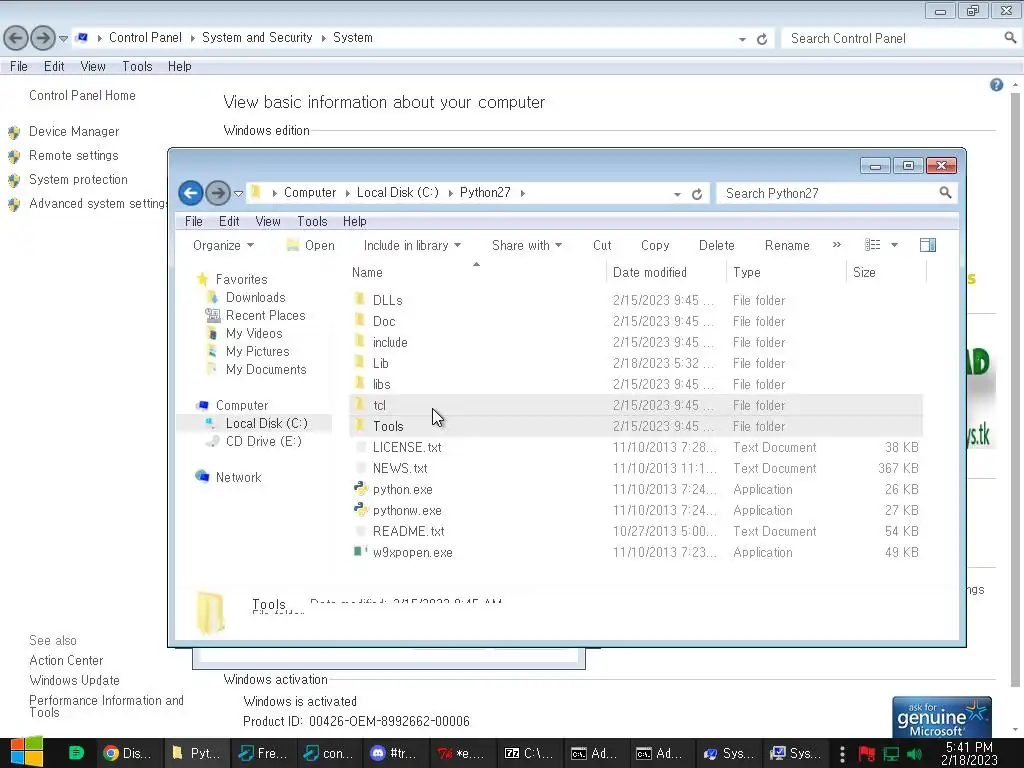Go back in Control Panel window

click(16, 38)
